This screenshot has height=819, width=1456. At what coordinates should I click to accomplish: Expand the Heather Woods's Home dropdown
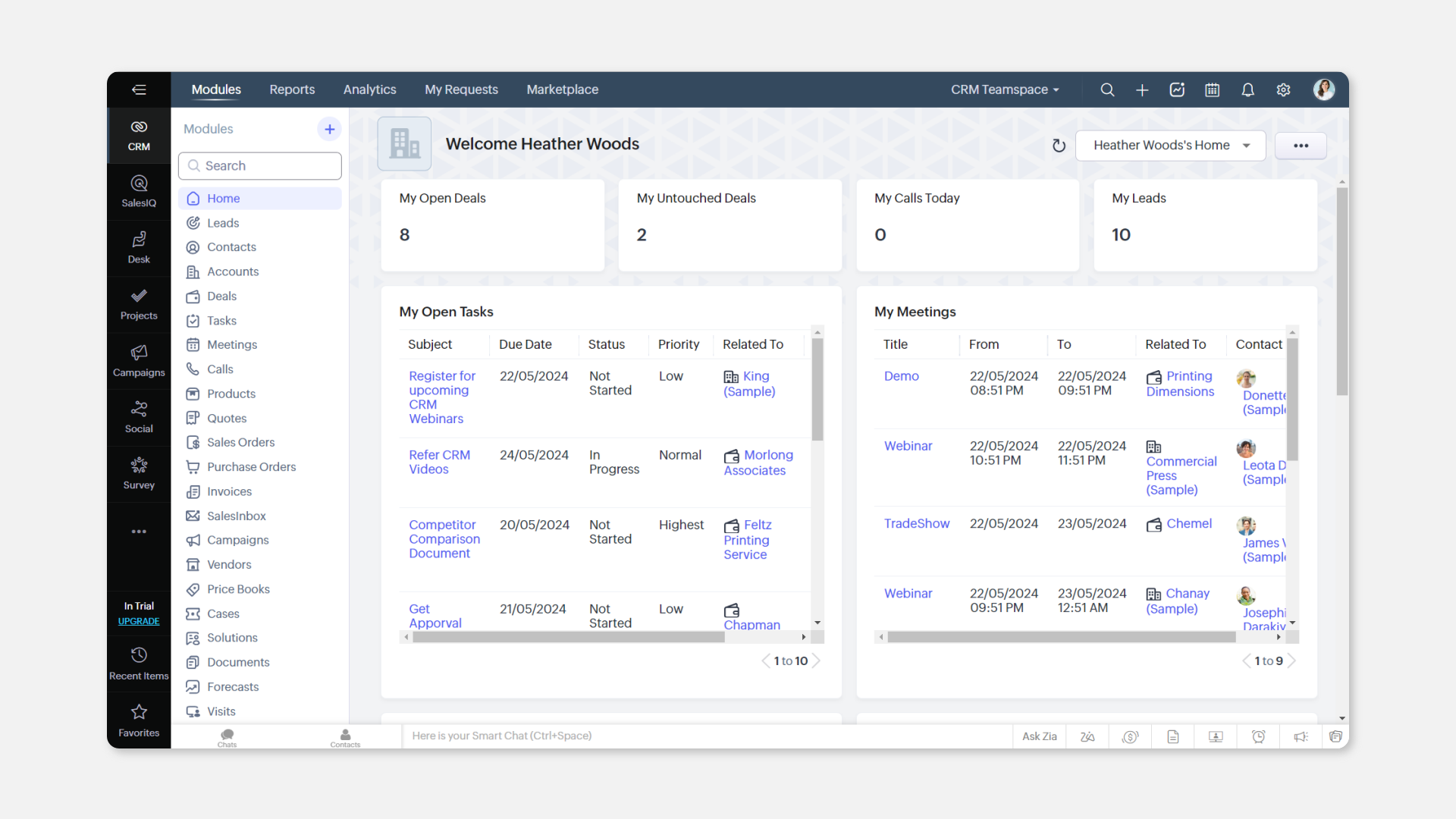(1171, 146)
